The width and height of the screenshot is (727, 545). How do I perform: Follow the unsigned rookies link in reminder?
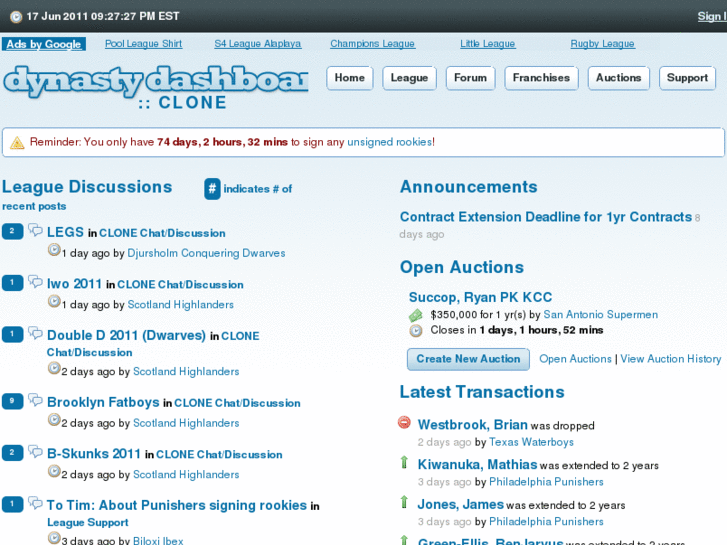pos(389,142)
